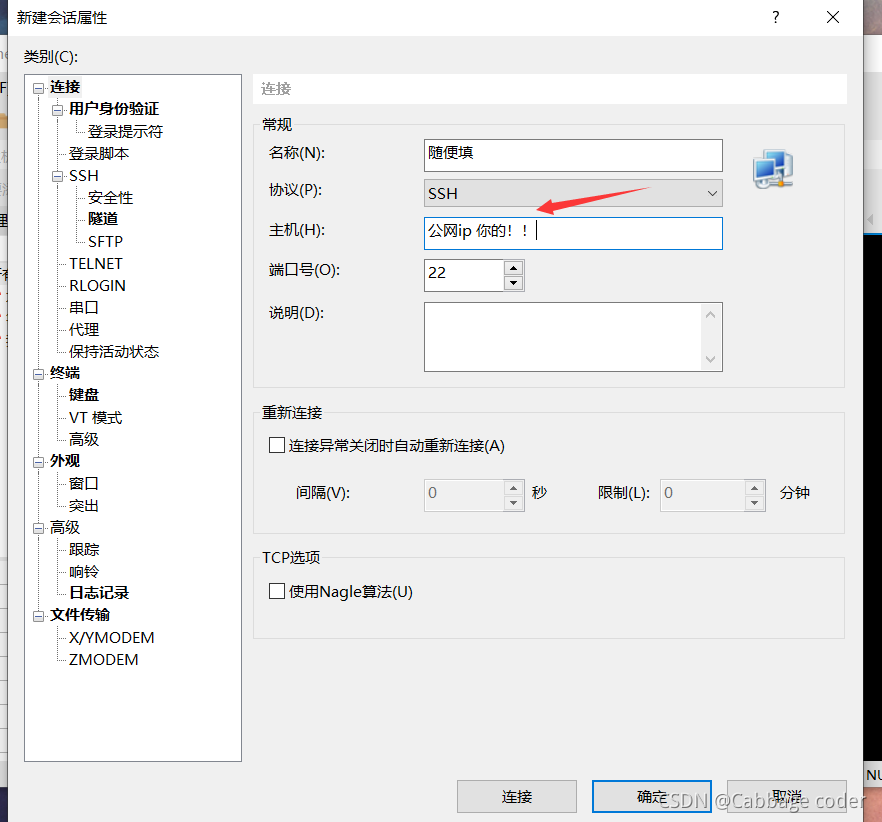Collapse the SSH tree node
The image size is (882, 822).
[57, 177]
